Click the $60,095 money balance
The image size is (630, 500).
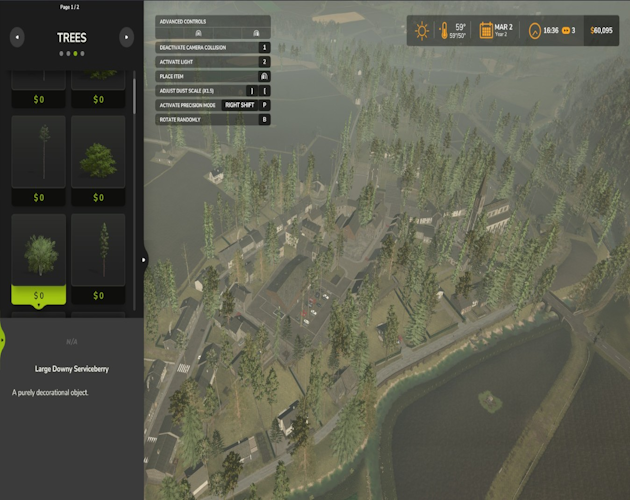pos(601,31)
